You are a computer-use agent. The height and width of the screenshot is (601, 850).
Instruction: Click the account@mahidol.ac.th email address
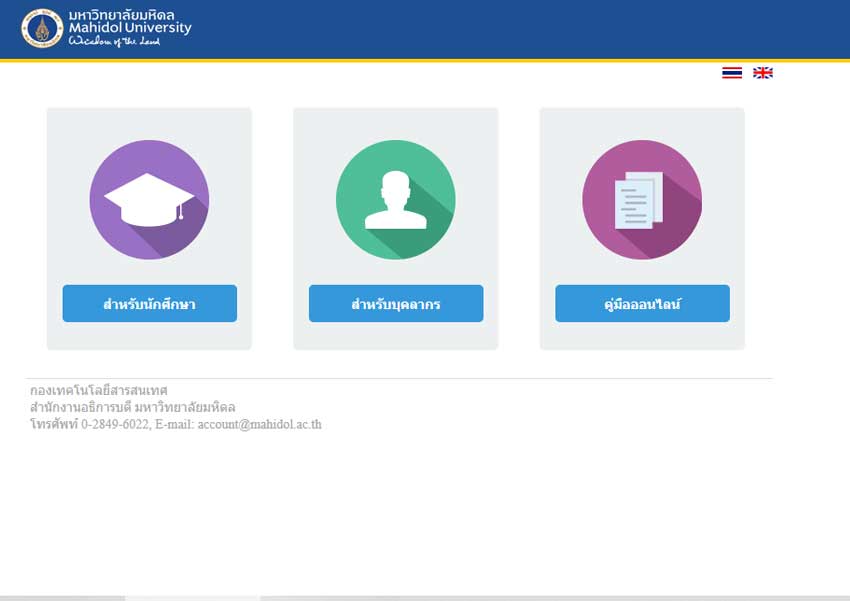pos(259,424)
